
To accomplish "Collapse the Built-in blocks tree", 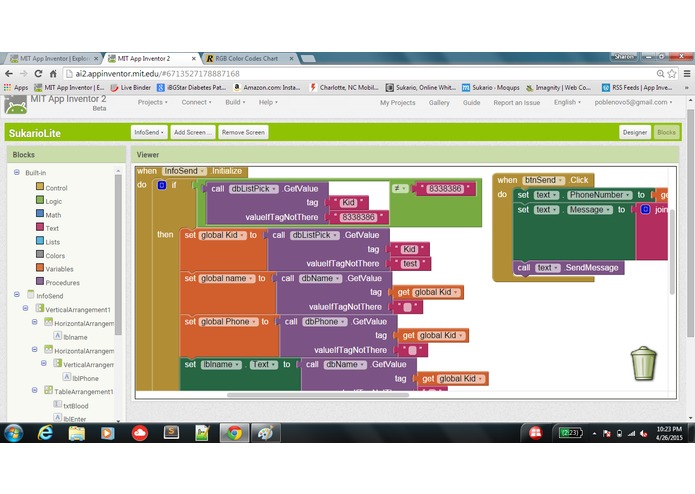I will click(x=17, y=172).
